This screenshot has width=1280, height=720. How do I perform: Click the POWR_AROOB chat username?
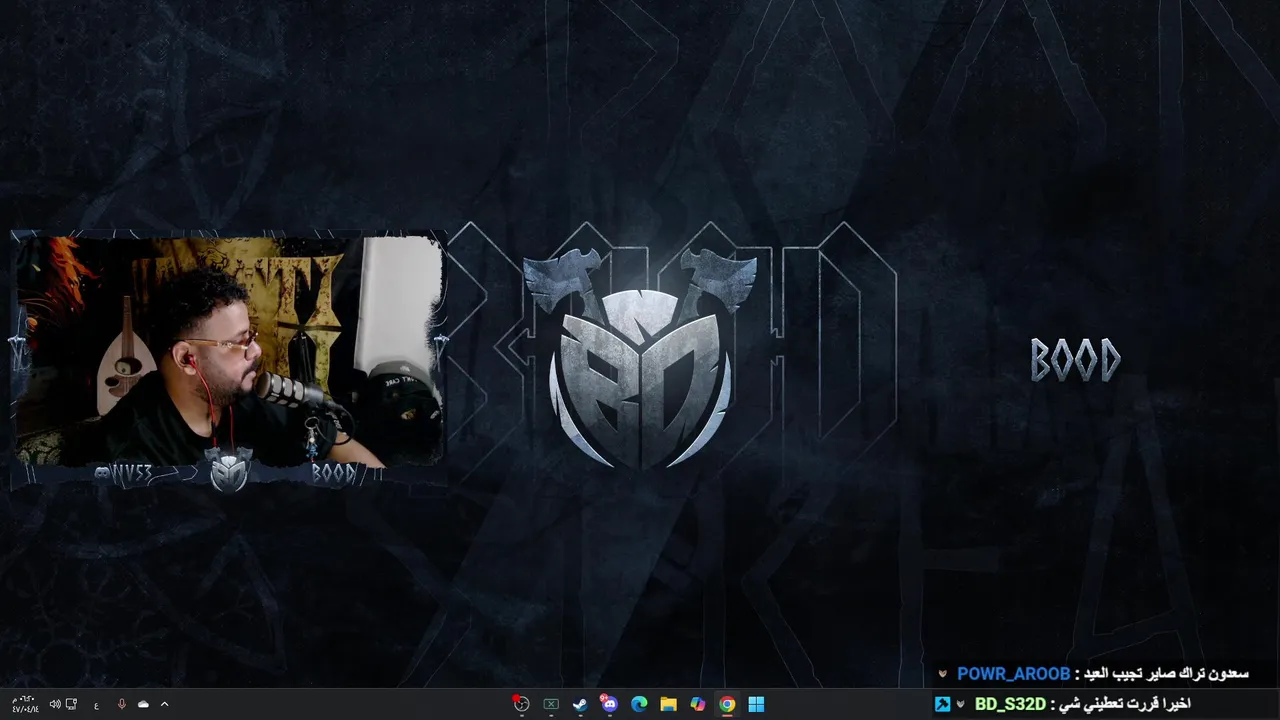click(x=1013, y=674)
